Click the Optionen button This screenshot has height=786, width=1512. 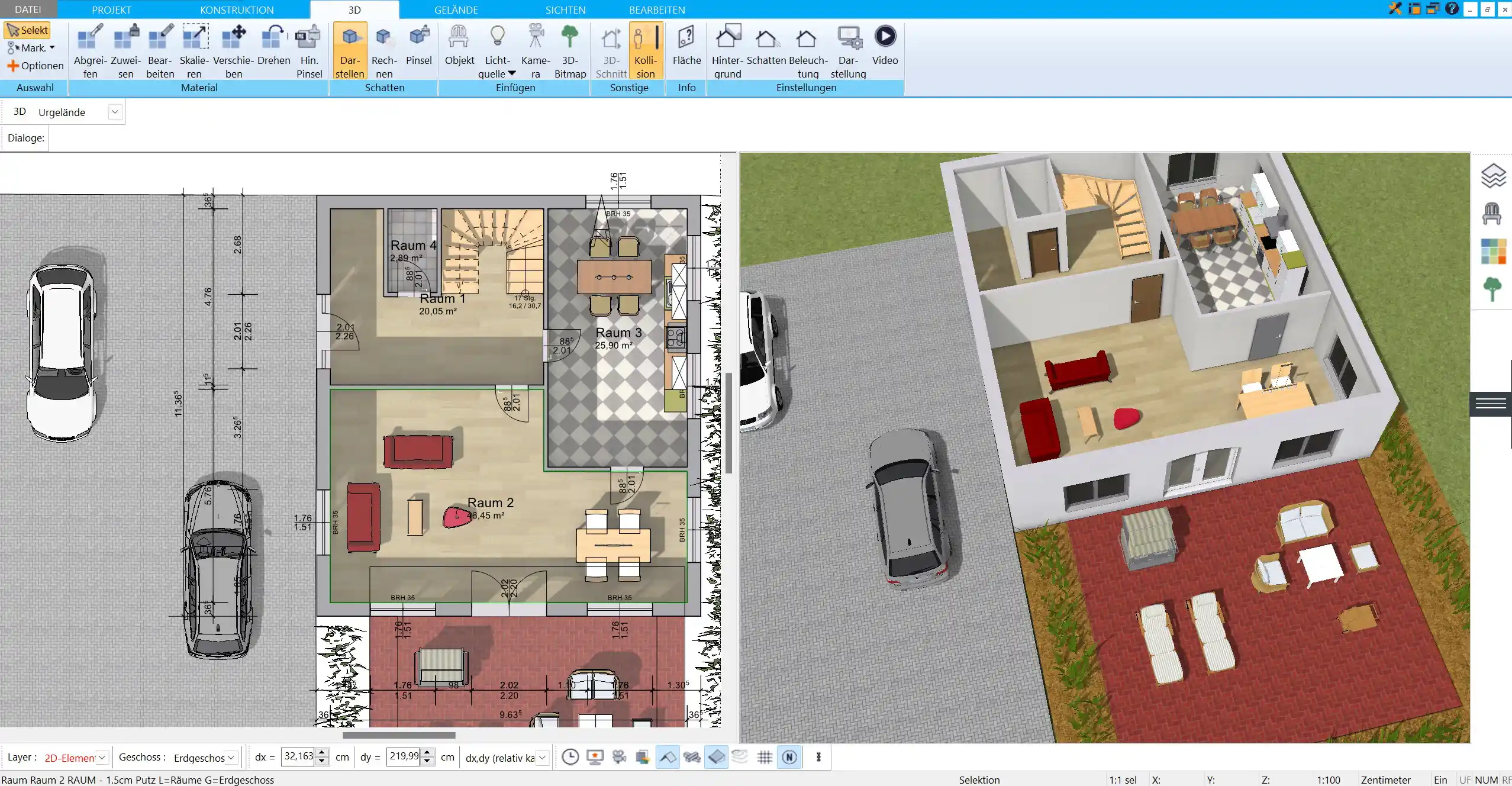point(35,66)
